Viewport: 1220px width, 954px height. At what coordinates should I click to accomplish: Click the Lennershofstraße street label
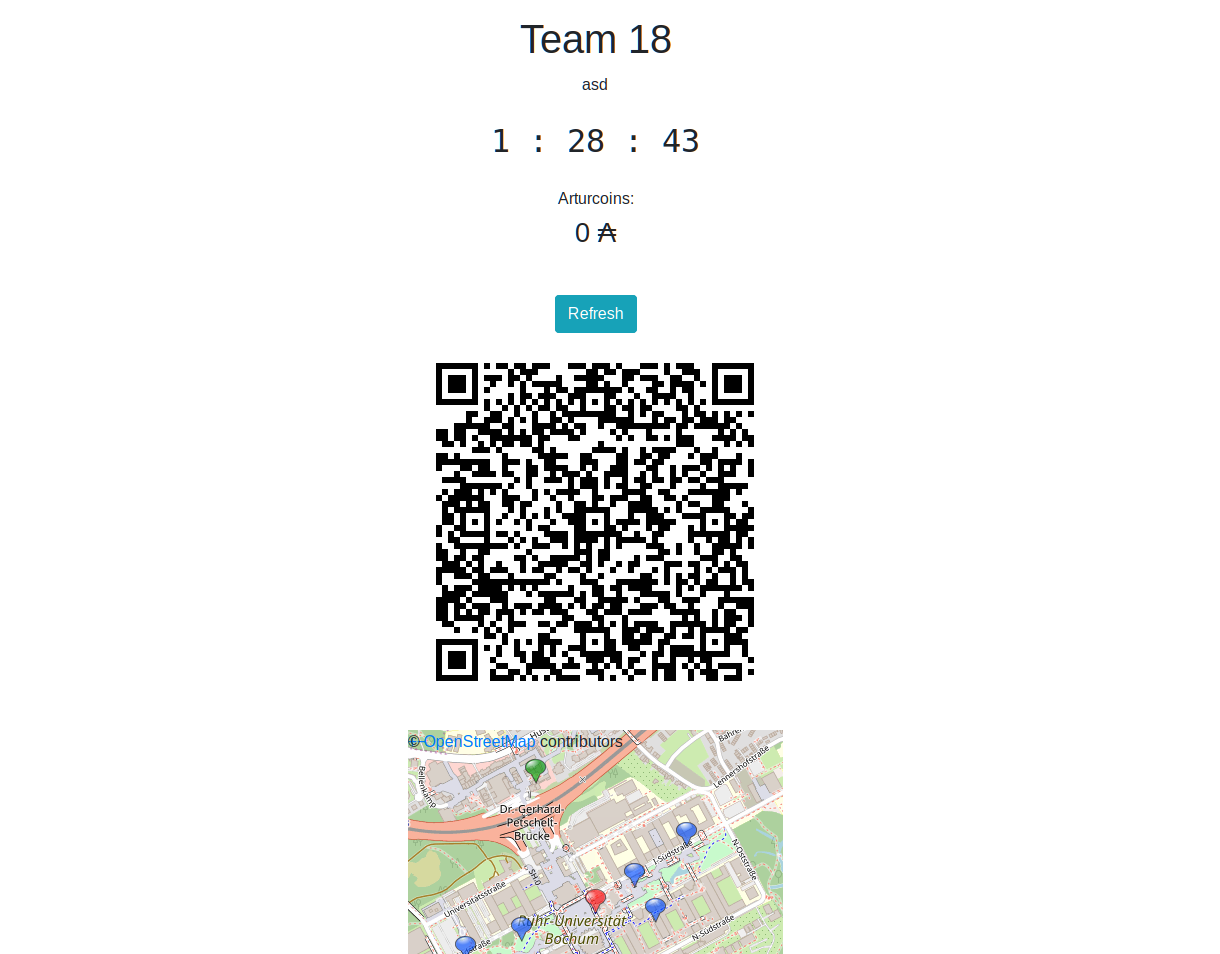point(742,765)
